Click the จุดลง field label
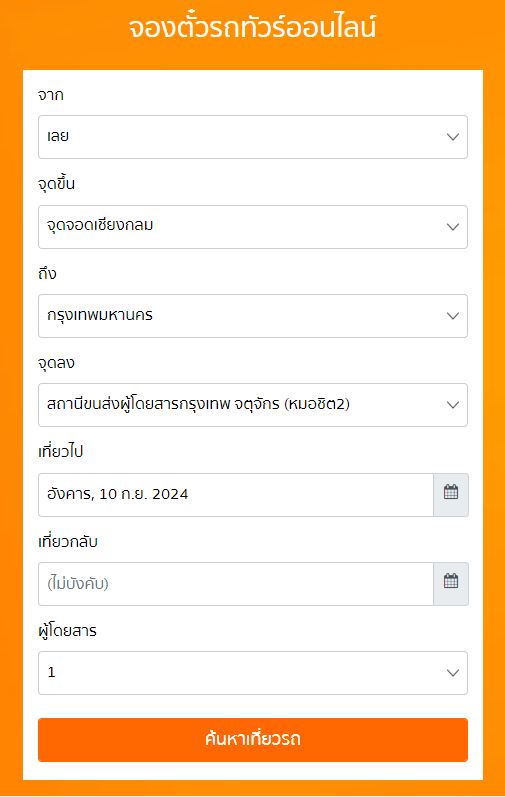 point(56,363)
